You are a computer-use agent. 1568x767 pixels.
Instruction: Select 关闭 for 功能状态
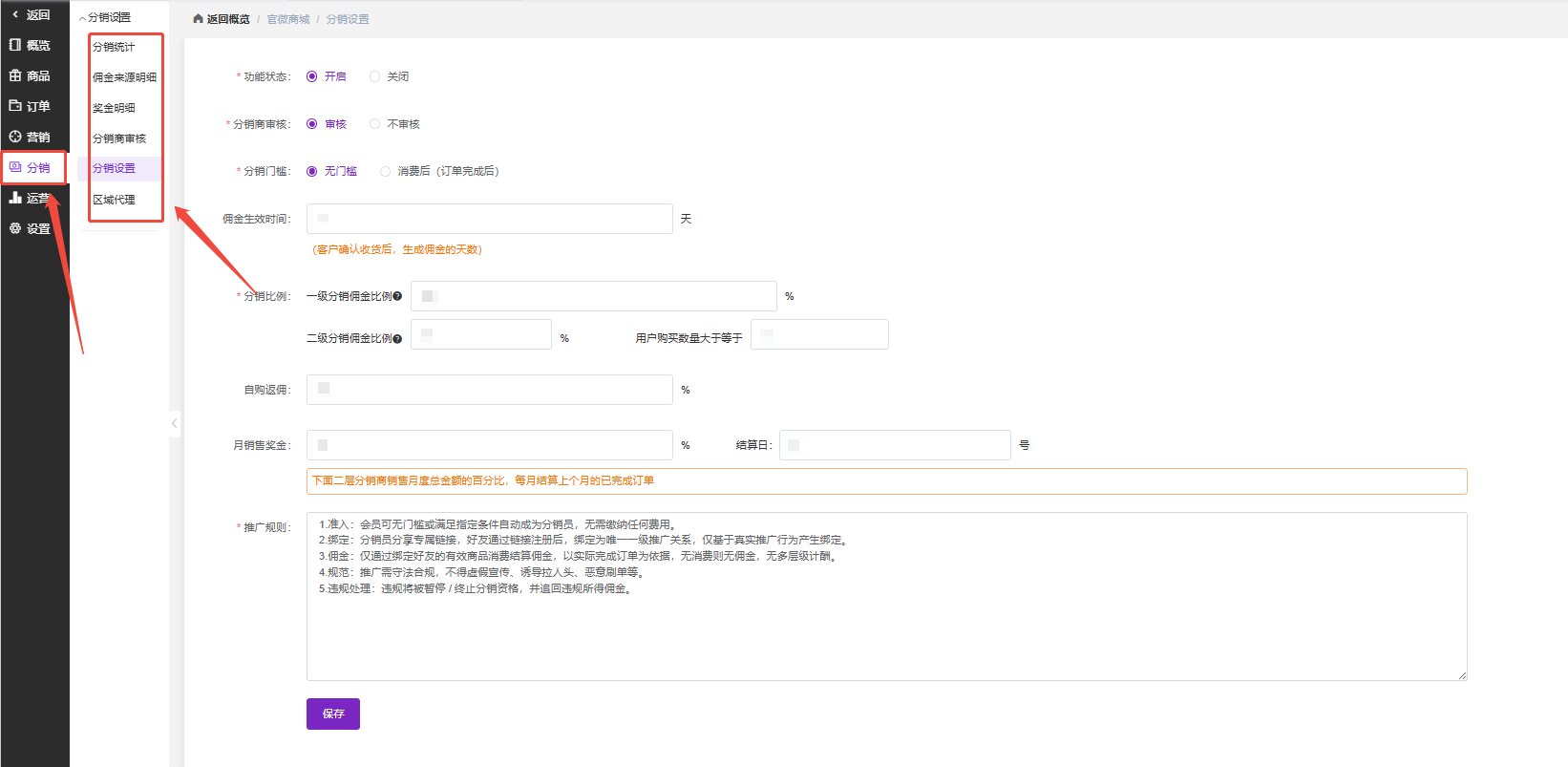tap(374, 76)
